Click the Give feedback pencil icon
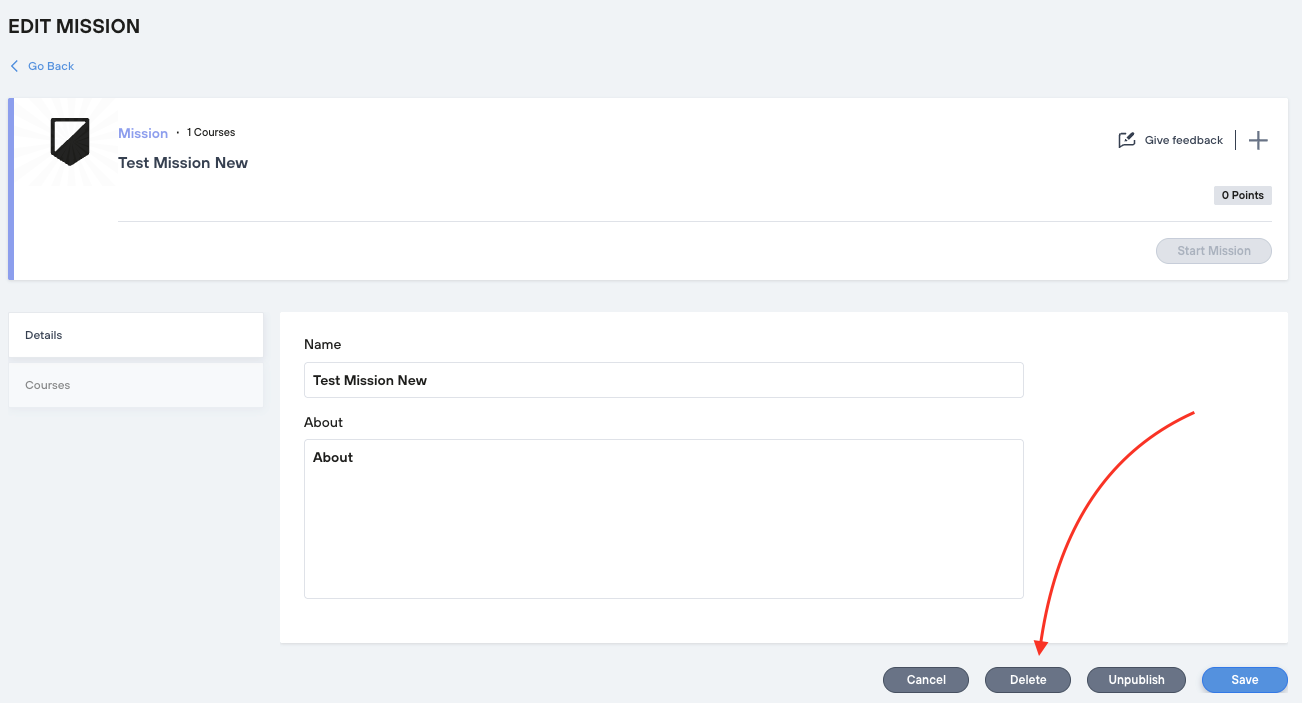1302x703 pixels. point(1126,140)
